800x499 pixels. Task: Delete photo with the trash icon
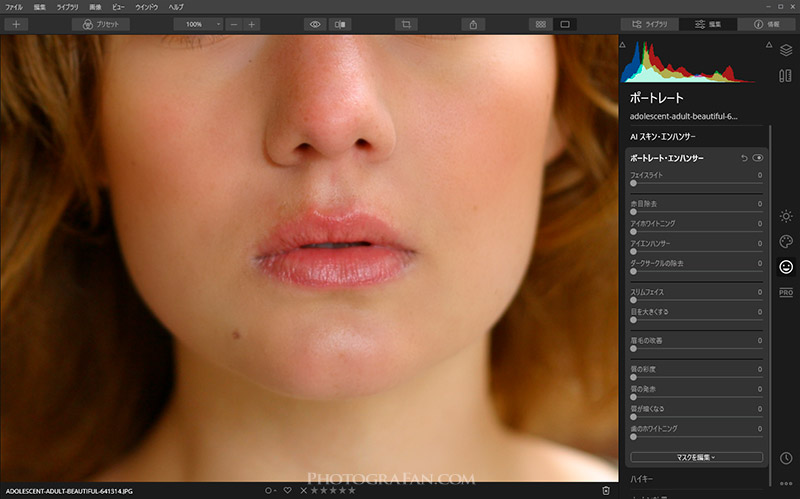[606, 490]
